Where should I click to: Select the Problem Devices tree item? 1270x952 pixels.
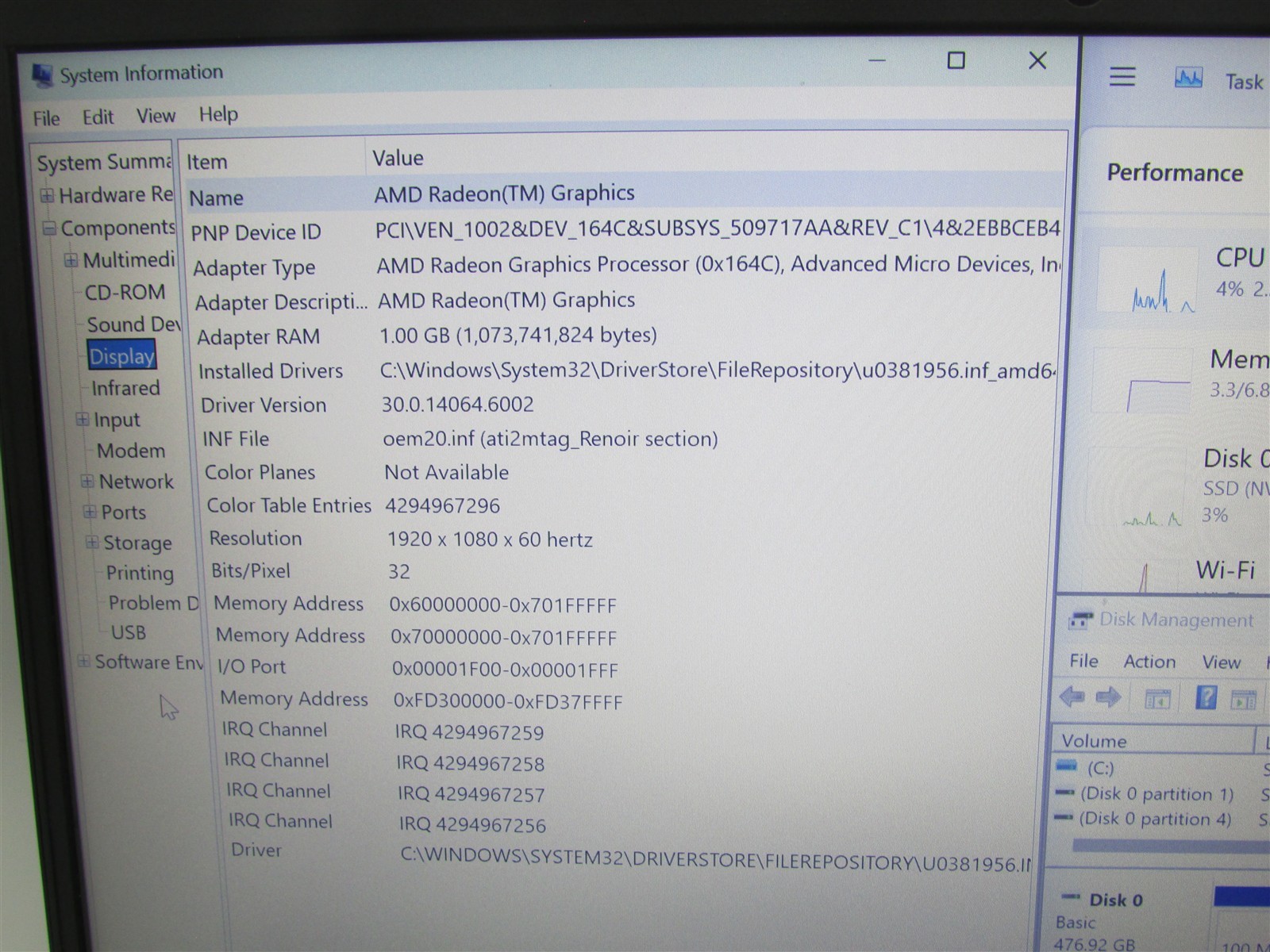click(x=153, y=603)
